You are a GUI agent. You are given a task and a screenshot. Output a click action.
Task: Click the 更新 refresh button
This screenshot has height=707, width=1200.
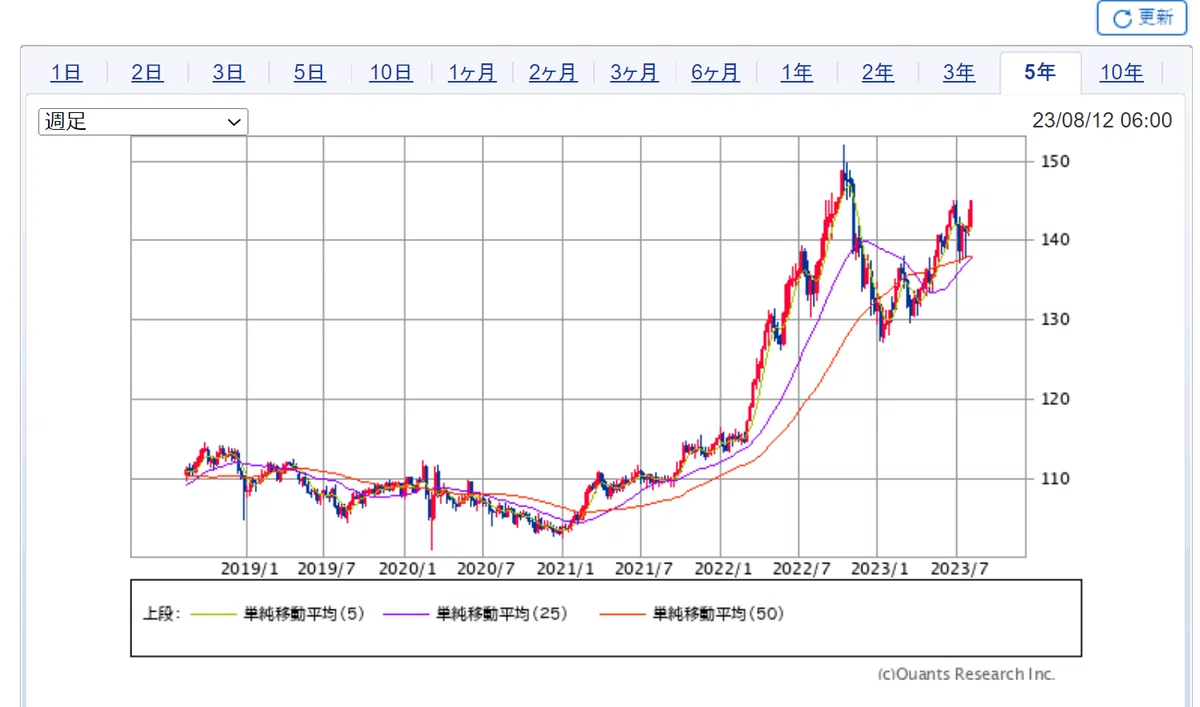click(x=1141, y=17)
